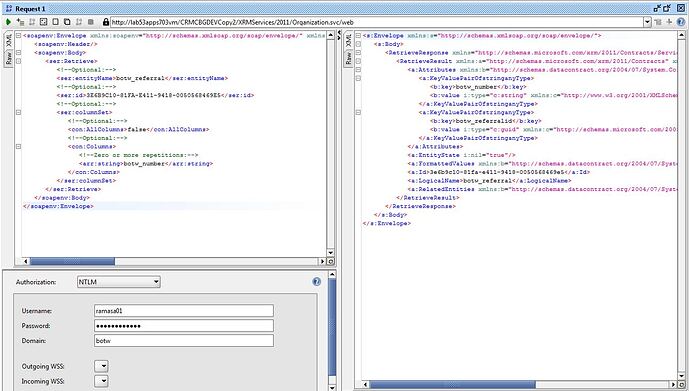Click splitter arrows between request and response
The width and height of the screenshot is (689, 391).
339,36
